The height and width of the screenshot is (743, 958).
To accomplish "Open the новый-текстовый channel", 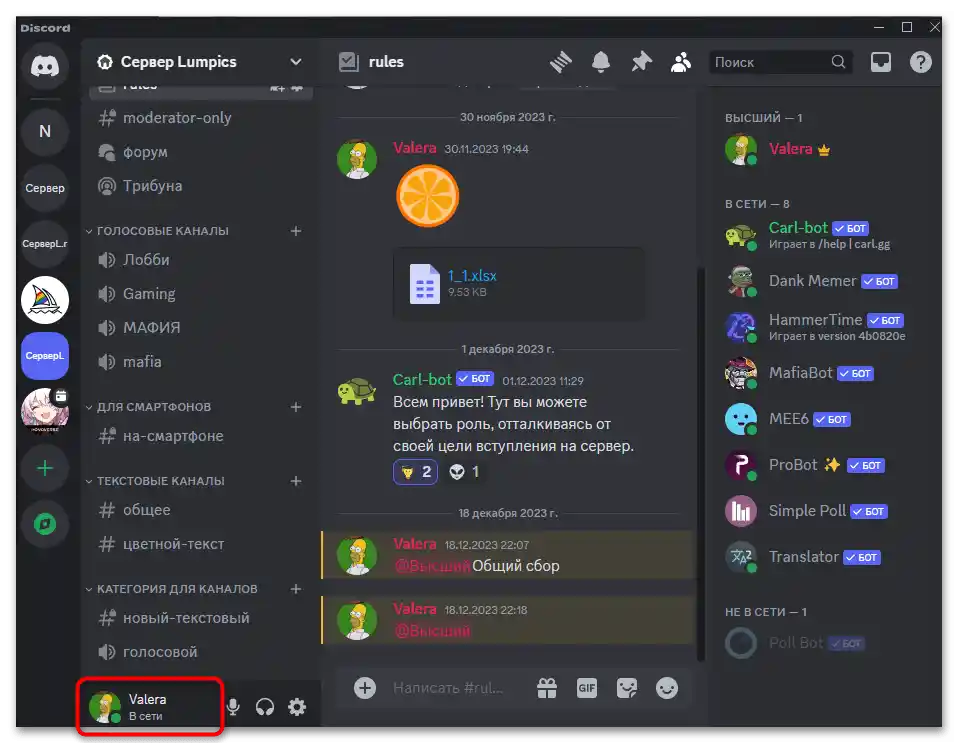I will pyautogui.click(x=201, y=618).
